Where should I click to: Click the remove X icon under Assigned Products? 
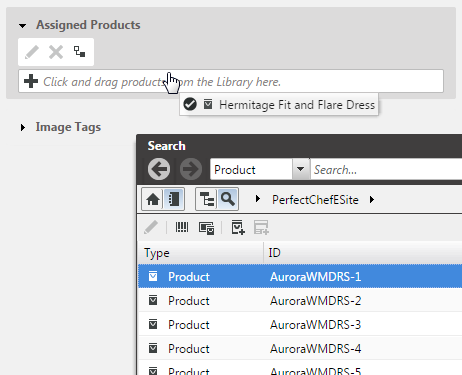pyautogui.click(x=56, y=52)
